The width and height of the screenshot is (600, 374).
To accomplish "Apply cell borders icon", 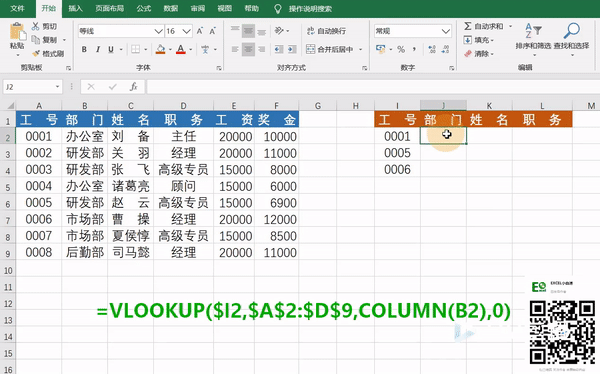I will [x=135, y=49].
